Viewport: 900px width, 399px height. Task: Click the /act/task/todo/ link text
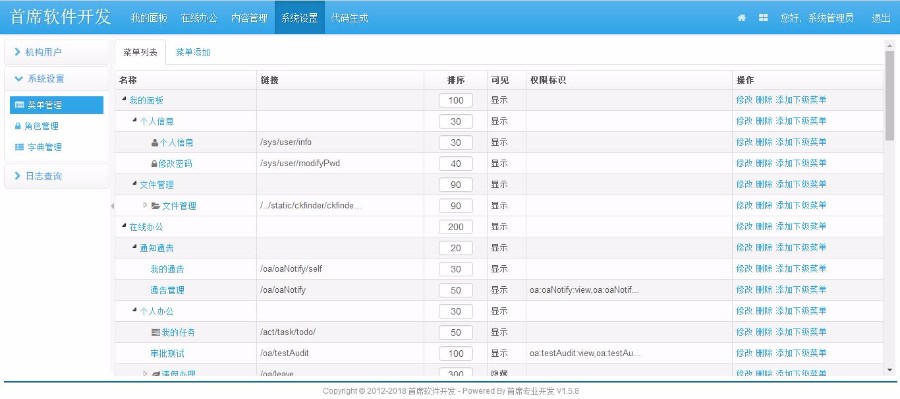click(x=288, y=332)
